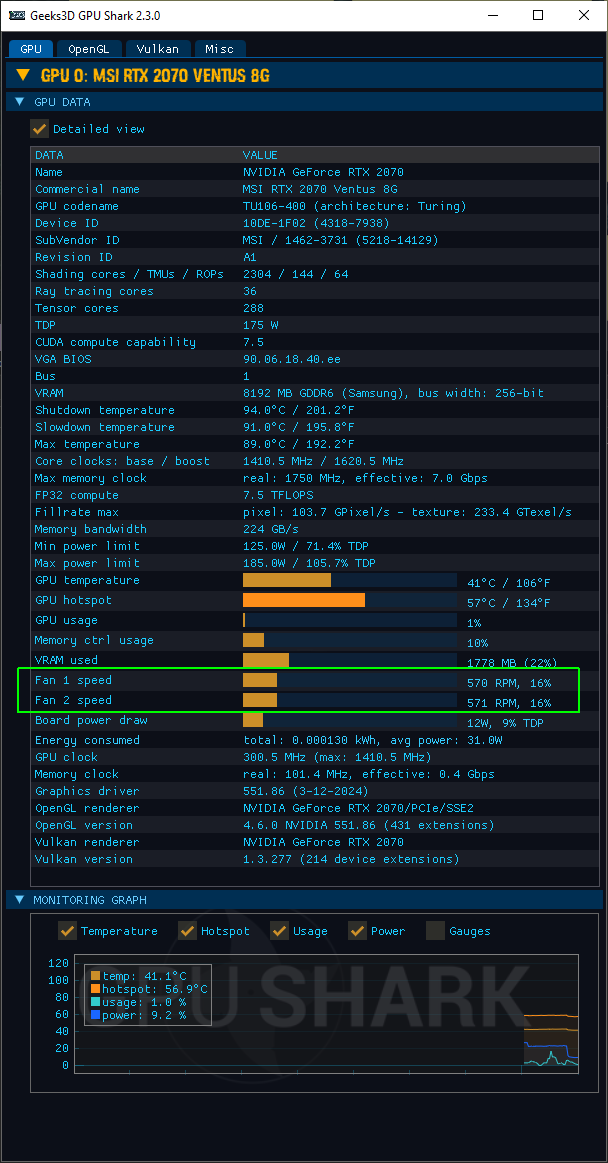608x1163 pixels.
Task: Select the Name row label
Action: click(49, 172)
